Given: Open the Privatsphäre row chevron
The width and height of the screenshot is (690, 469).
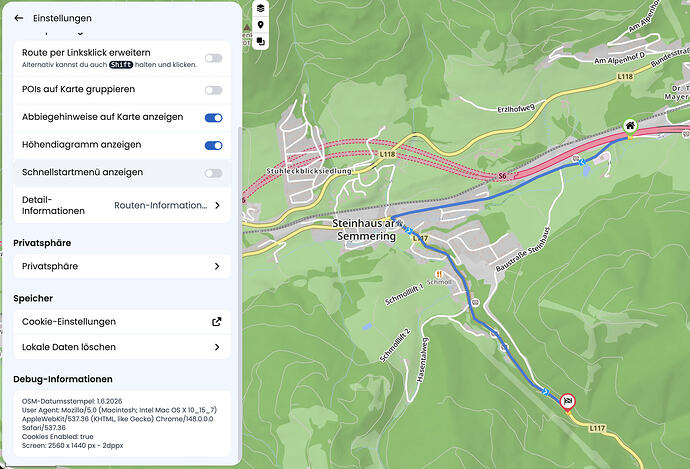Looking at the screenshot, I should pyautogui.click(x=217, y=266).
